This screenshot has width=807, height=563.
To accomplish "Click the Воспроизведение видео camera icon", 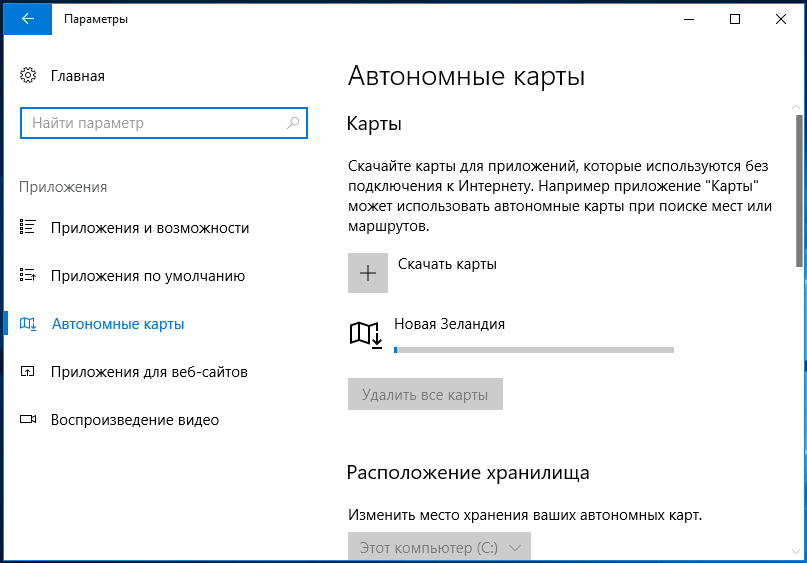I will [28, 419].
